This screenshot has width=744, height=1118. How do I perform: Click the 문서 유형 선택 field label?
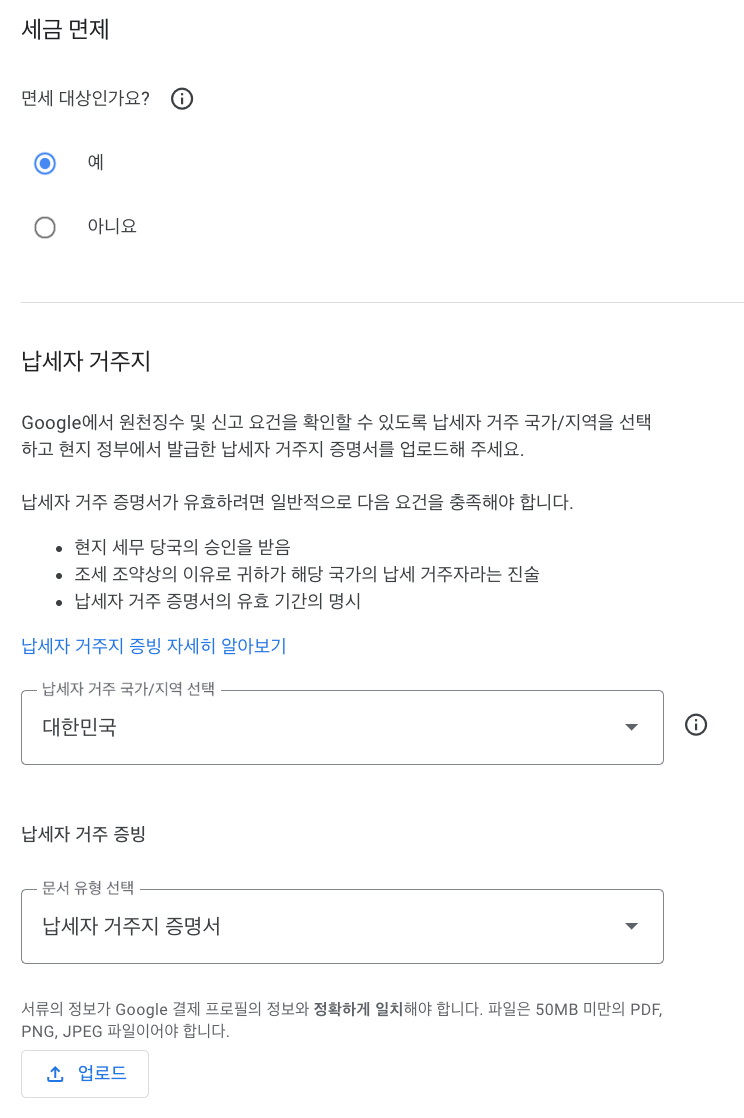[x=86, y=890]
